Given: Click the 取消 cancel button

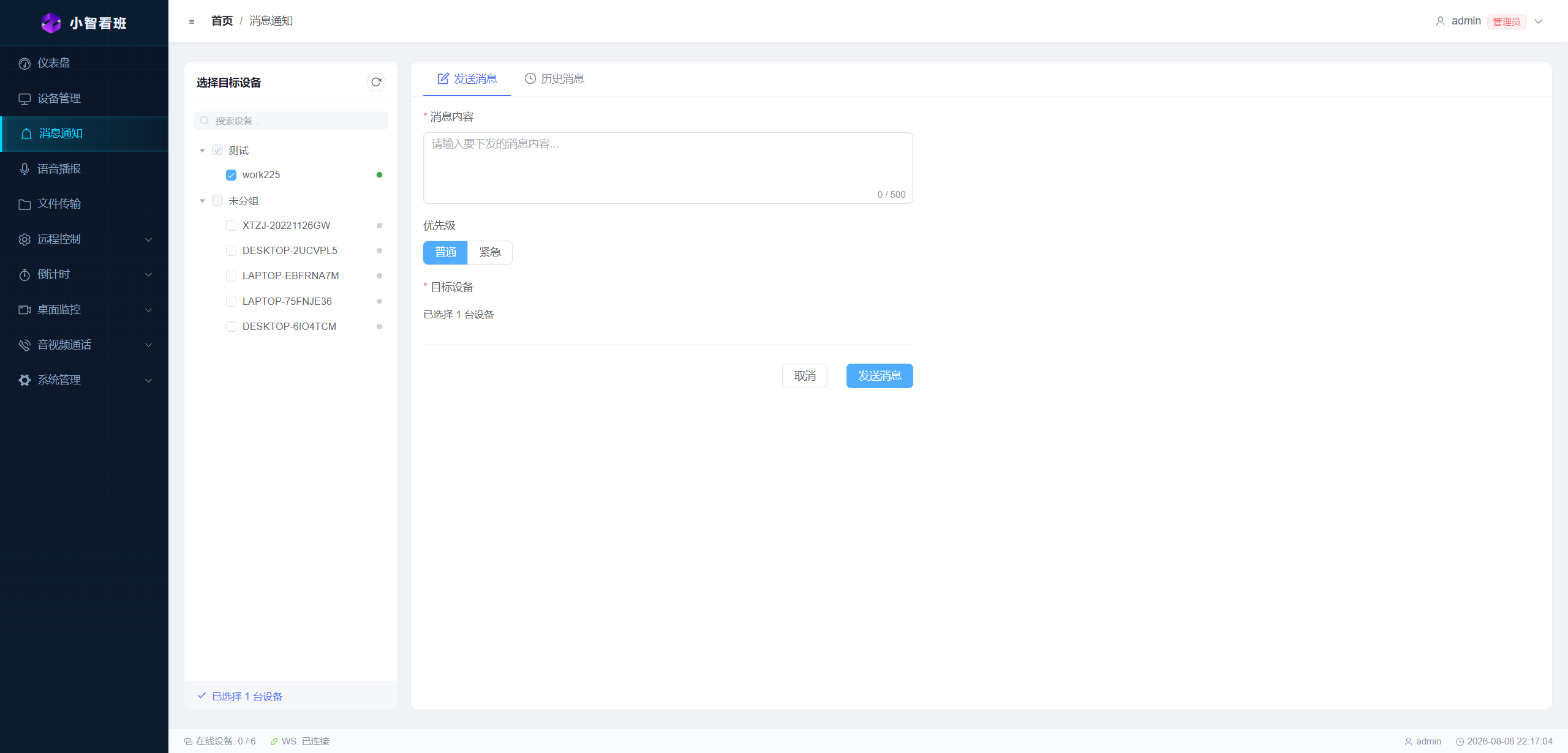Looking at the screenshot, I should pos(805,376).
